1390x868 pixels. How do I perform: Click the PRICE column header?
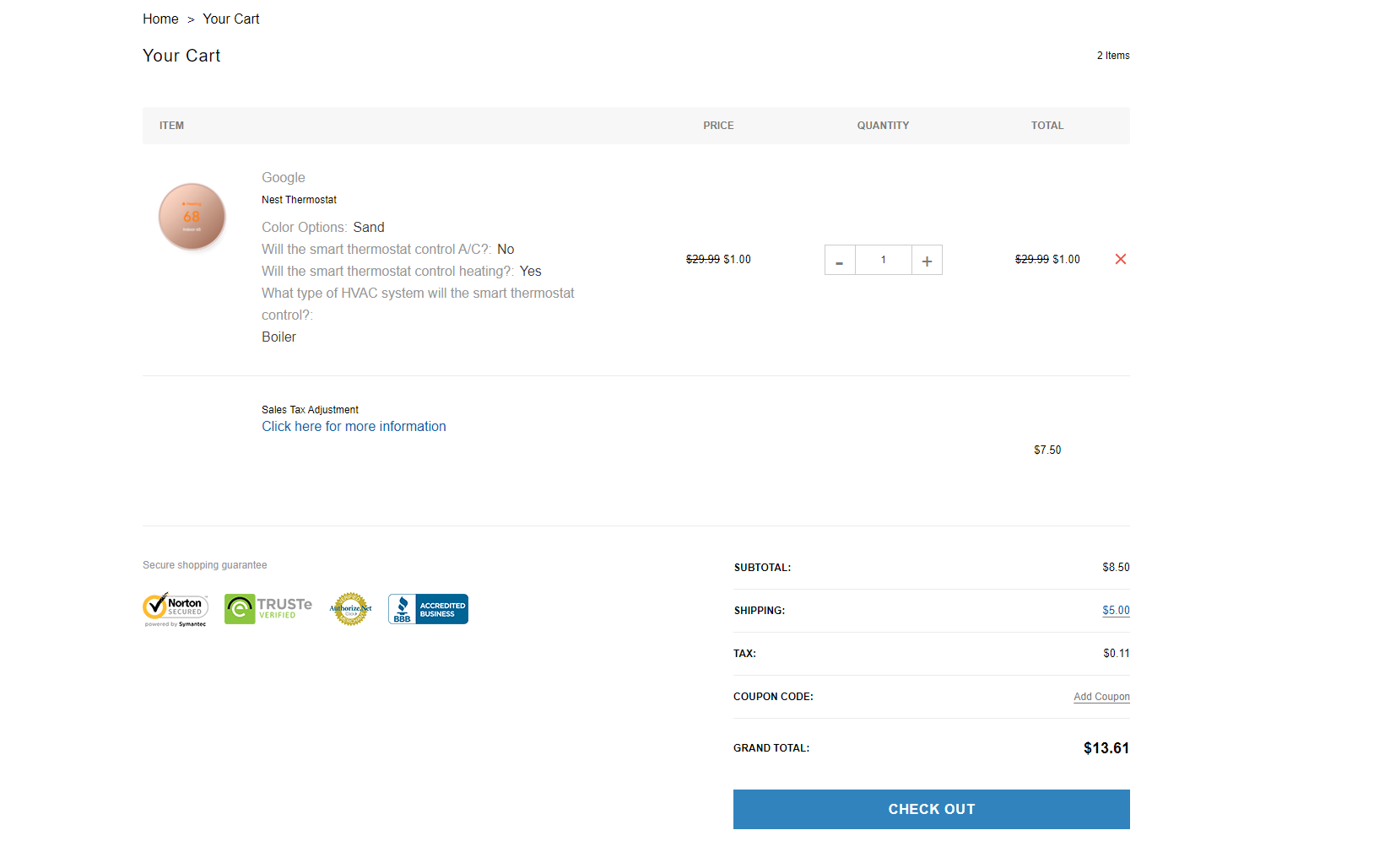click(x=718, y=126)
